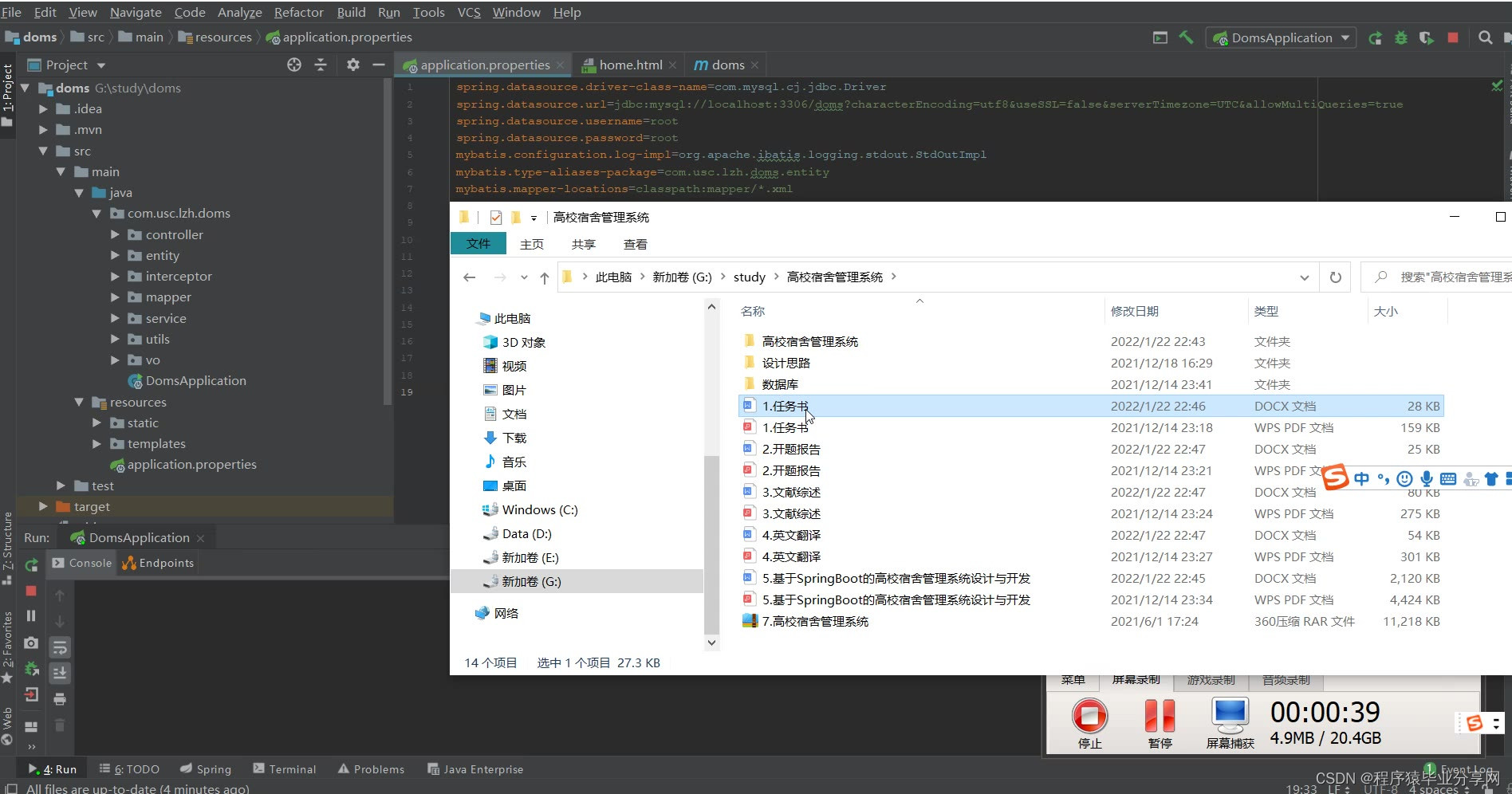This screenshot has height=794, width=1512.
Task: Click Explorer refresh button
Action: (x=1335, y=277)
